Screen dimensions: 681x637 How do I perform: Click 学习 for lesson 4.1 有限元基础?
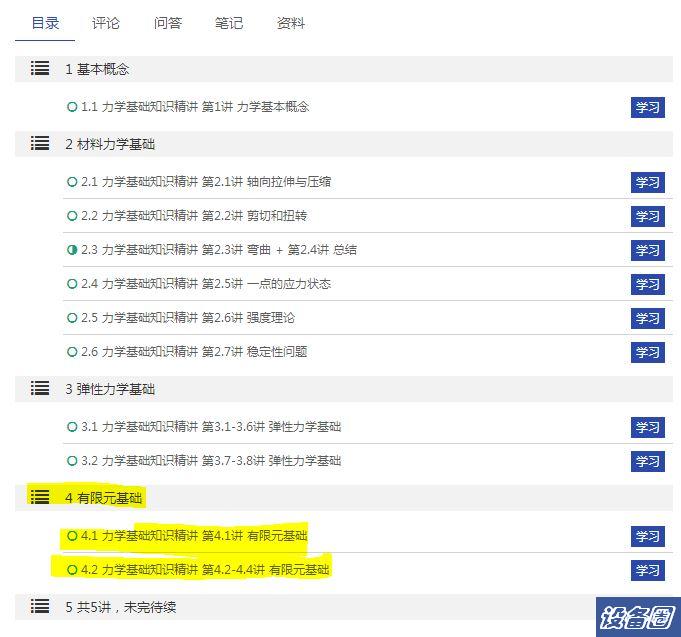click(648, 536)
